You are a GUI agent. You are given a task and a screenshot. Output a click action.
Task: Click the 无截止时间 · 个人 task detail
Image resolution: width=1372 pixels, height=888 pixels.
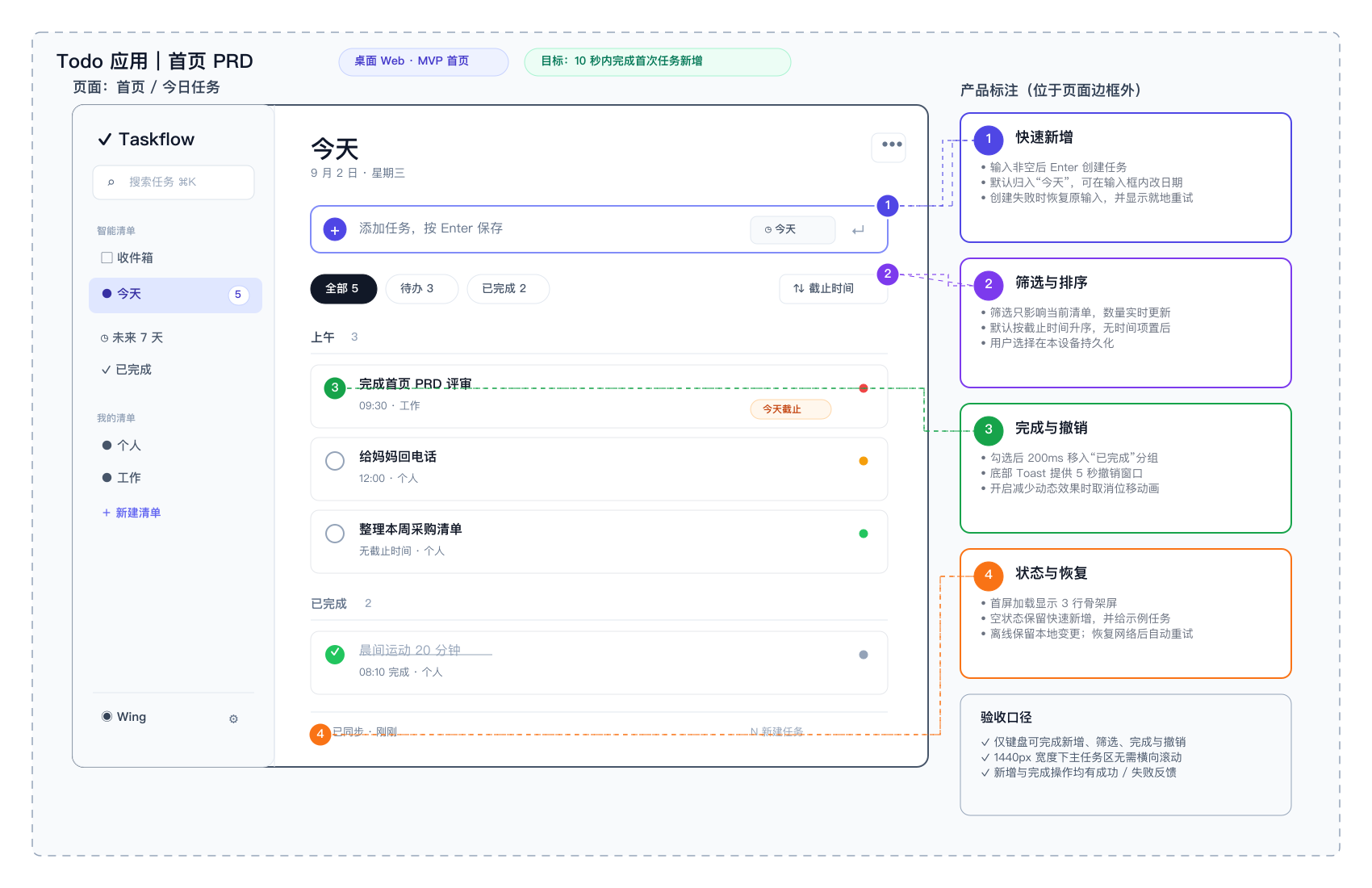pyautogui.click(x=402, y=551)
